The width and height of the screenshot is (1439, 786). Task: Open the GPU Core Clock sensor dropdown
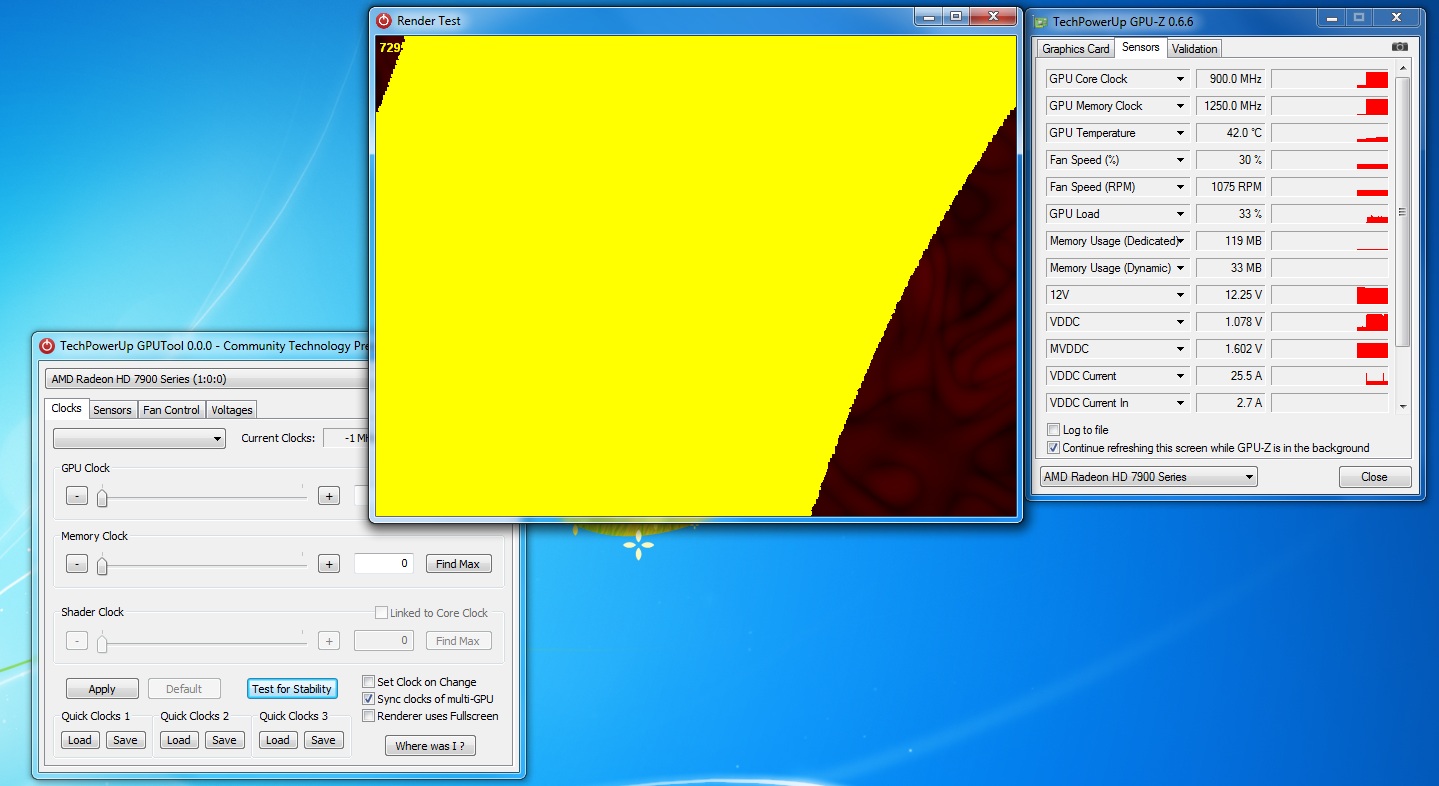coord(1180,79)
